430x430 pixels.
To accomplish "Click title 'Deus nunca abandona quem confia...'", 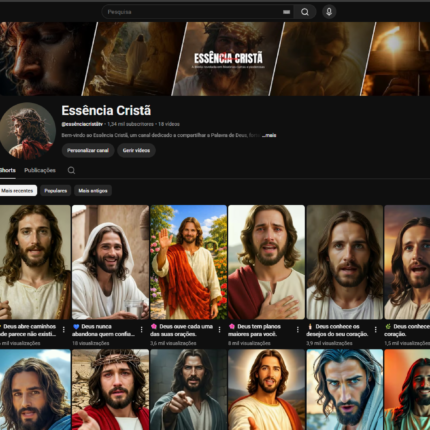I will click(x=103, y=330).
